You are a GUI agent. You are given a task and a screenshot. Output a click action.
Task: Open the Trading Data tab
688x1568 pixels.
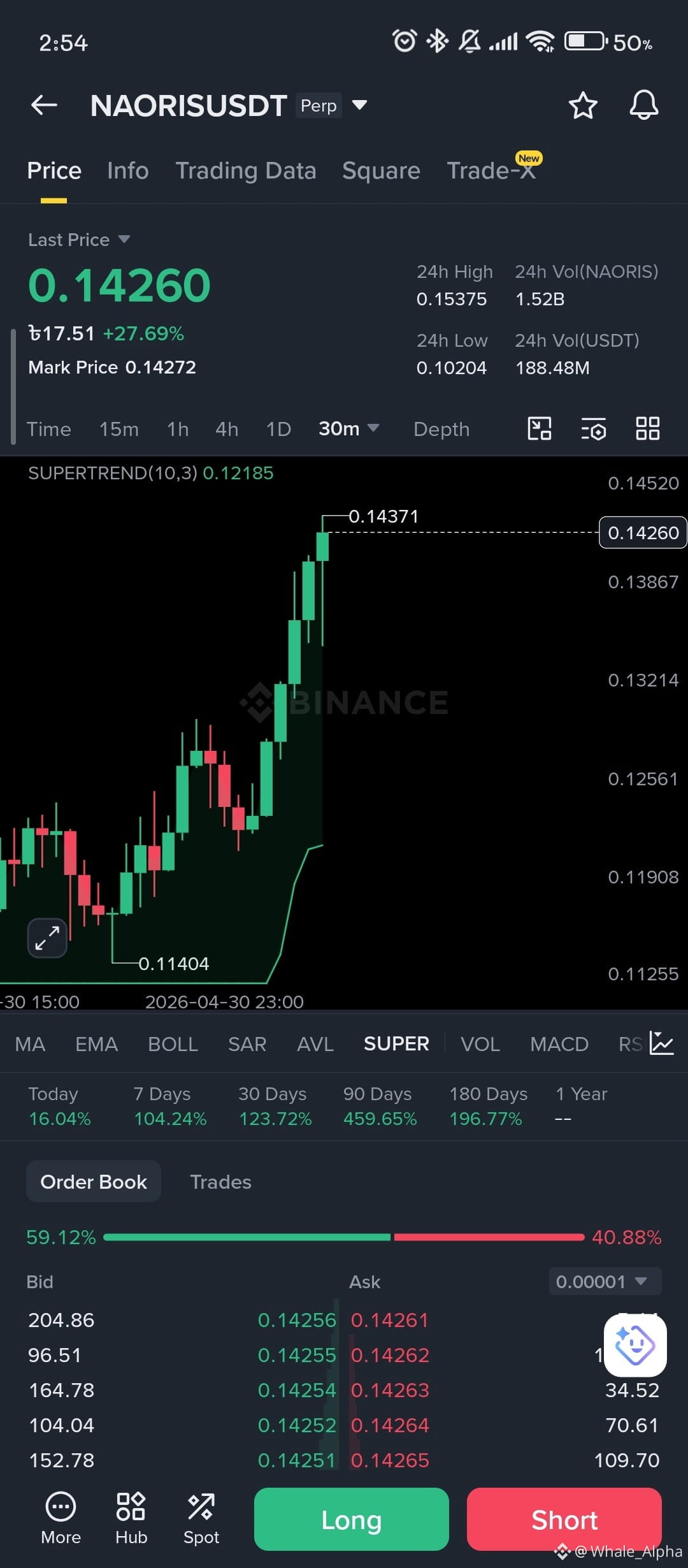coord(246,171)
